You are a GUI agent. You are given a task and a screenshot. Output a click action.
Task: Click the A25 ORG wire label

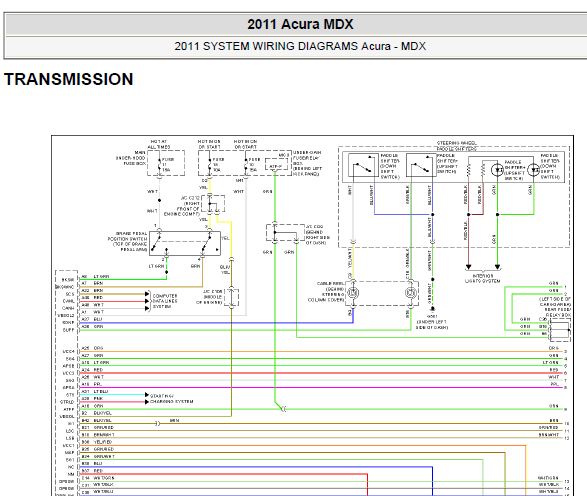(x=92, y=348)
